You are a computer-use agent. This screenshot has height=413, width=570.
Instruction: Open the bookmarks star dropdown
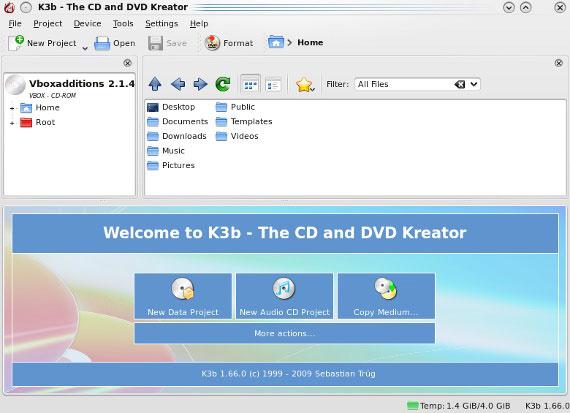(x=305, y=85)
